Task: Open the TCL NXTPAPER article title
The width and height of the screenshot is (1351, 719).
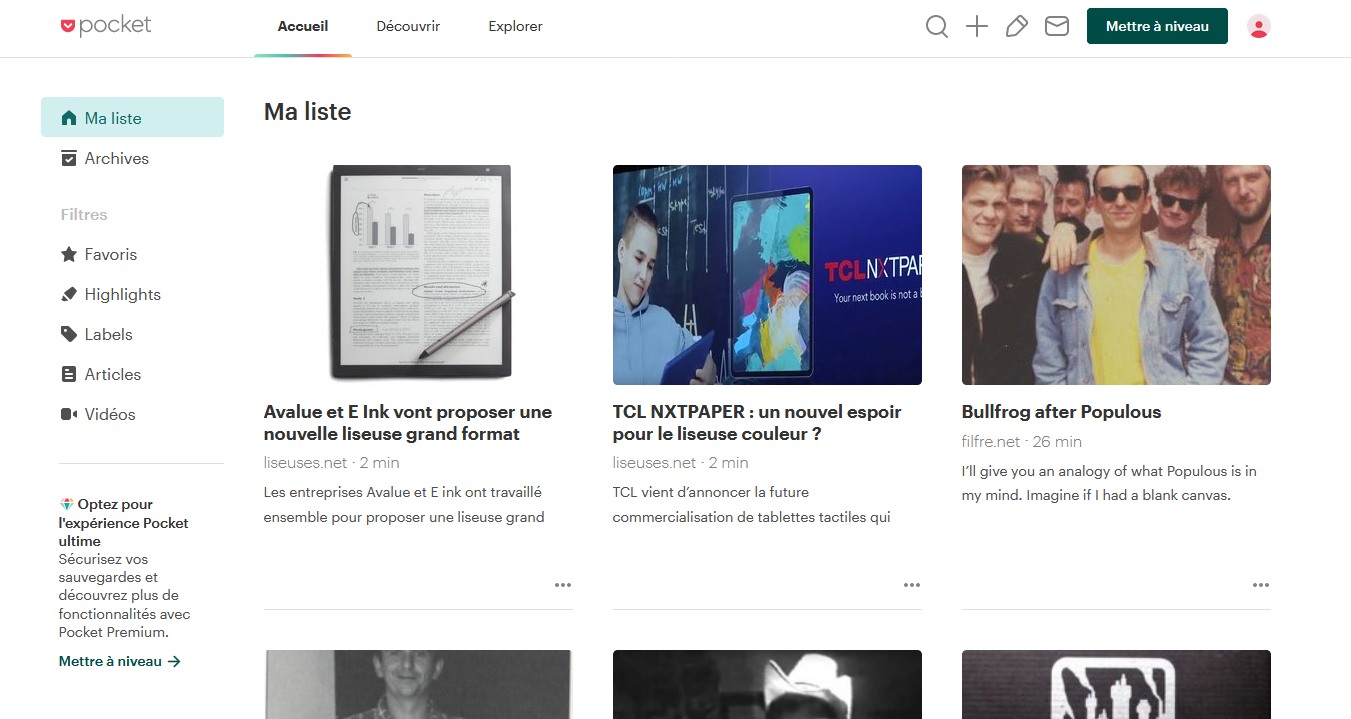Action: (x=757, y=423)
